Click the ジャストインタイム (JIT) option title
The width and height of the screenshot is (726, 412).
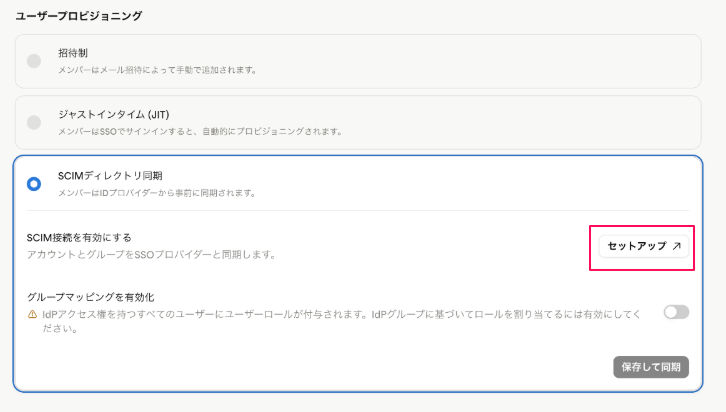click(114, 114)
